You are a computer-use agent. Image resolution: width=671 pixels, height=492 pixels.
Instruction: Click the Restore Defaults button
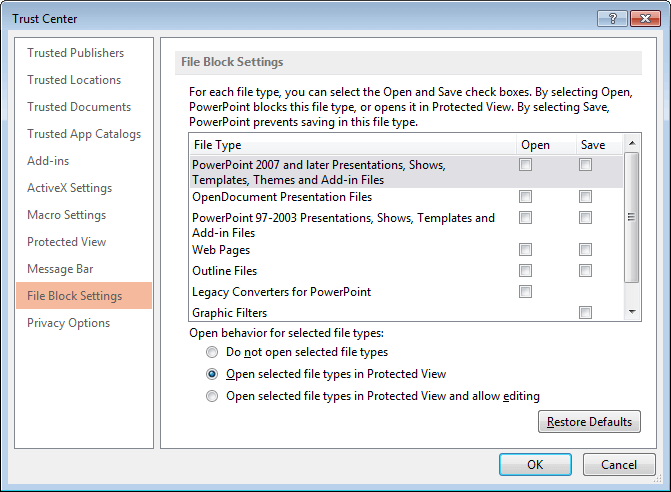coord(590,422)
